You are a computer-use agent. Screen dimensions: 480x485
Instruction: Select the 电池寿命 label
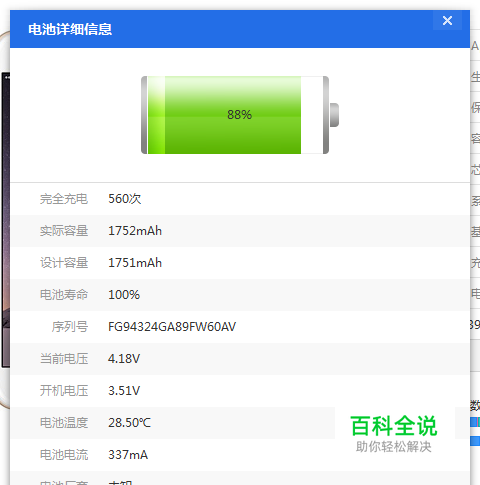[x=64, y=295]
